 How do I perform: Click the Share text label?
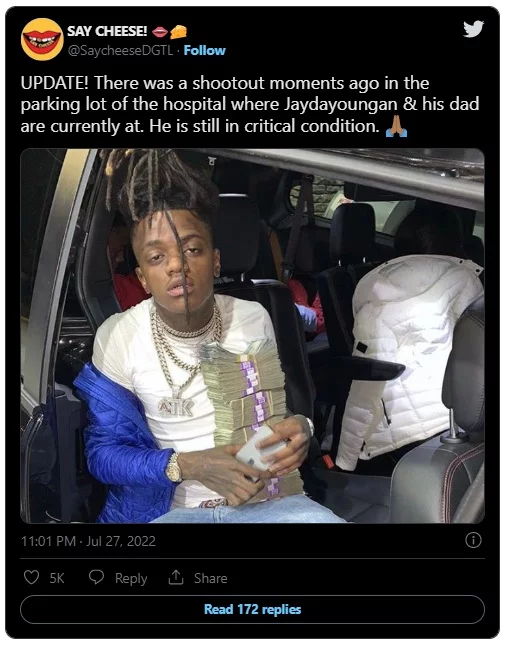tap(210, 578)
